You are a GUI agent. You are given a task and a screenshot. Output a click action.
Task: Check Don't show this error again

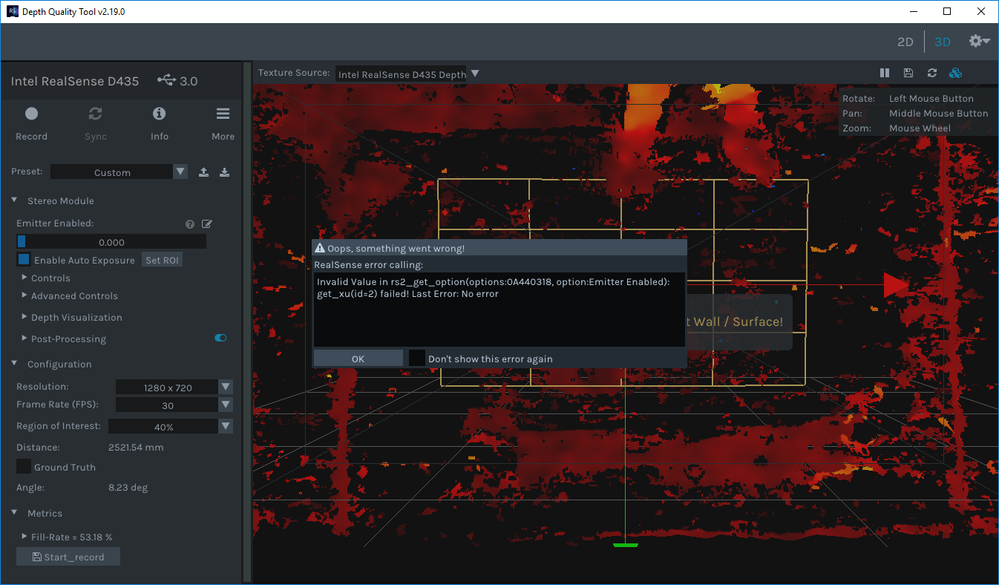(x=417, y=358)
